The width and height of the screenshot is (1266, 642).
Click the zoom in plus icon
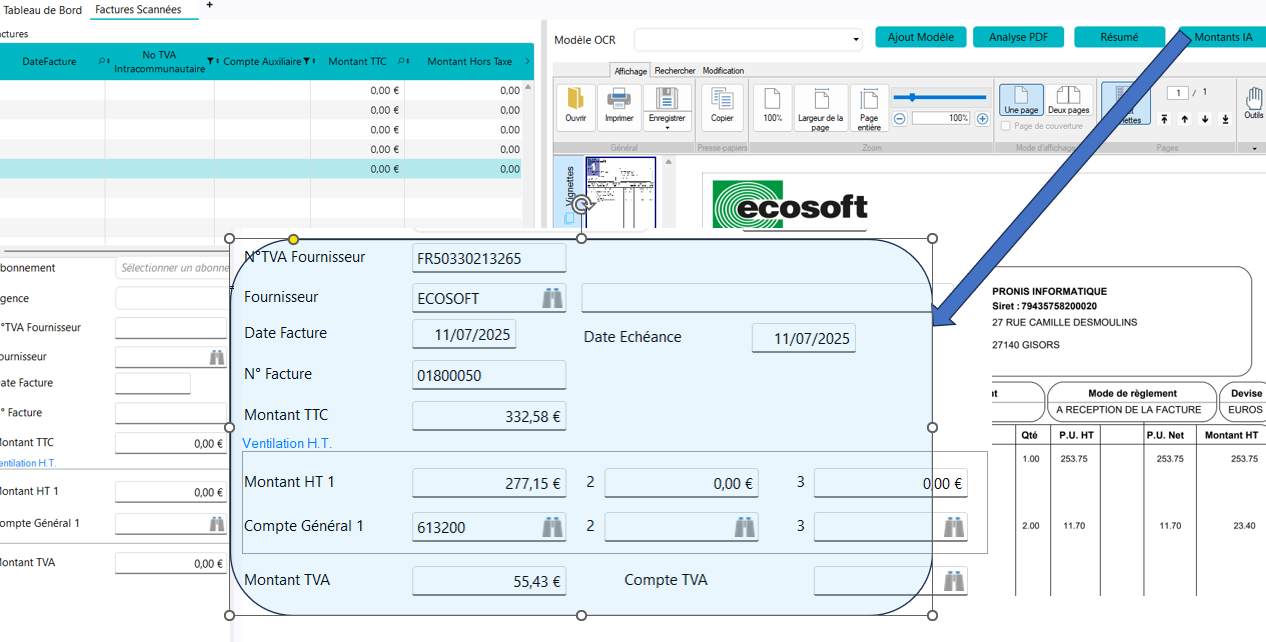[982, 118]
